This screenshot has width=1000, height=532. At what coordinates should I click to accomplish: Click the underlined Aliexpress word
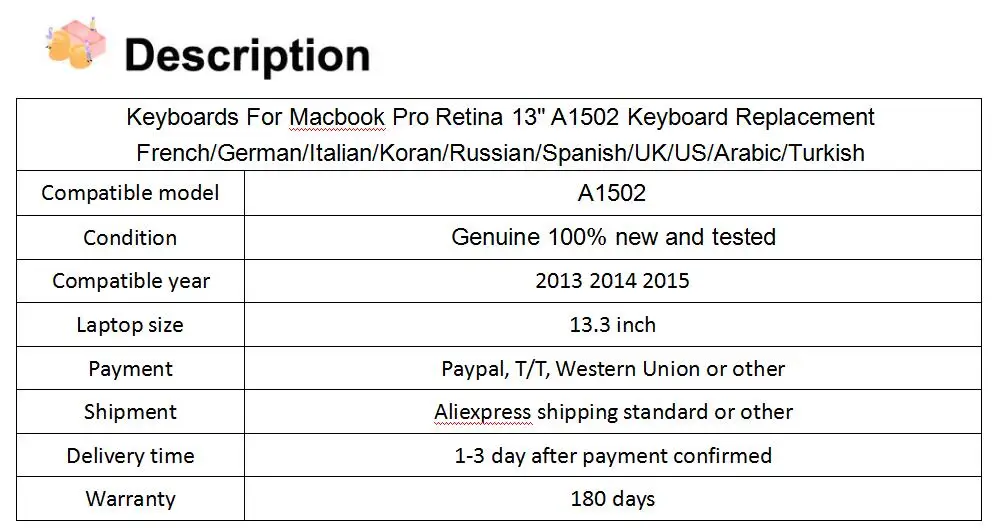point(483,413)
